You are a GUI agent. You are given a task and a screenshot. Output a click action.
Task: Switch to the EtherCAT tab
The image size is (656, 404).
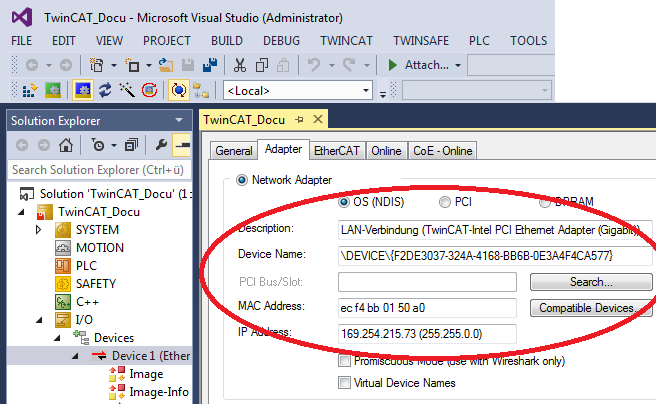[337, 151]
